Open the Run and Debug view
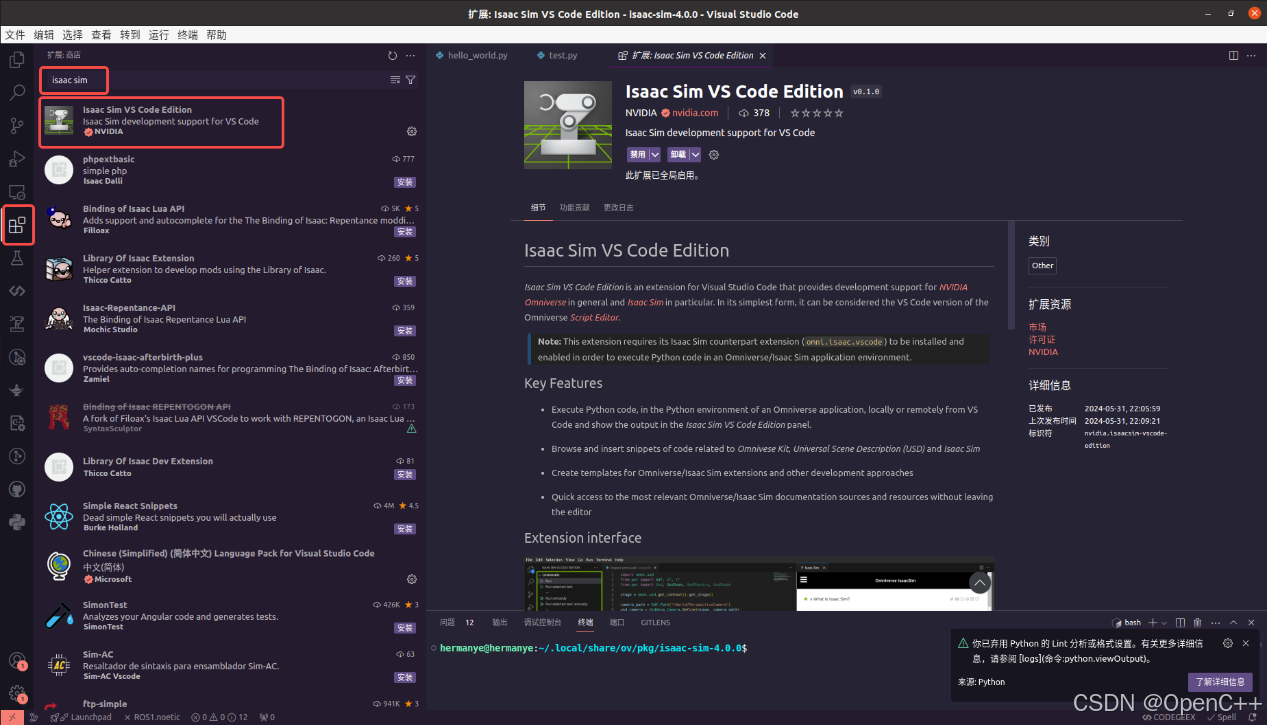Image resolution: width=1267 pixels, height=725 pixels. (x=17, y=159)
